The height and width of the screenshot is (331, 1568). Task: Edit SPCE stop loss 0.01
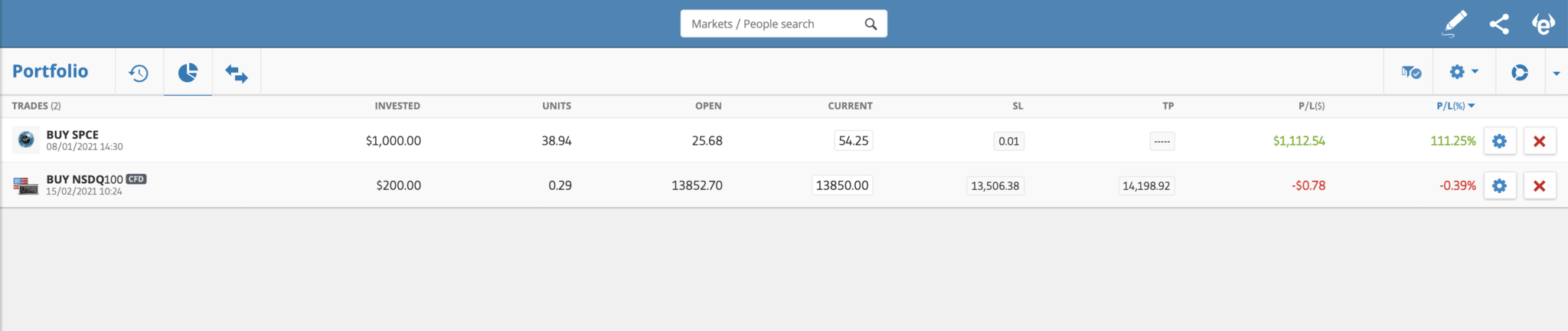pos(1008,141)
